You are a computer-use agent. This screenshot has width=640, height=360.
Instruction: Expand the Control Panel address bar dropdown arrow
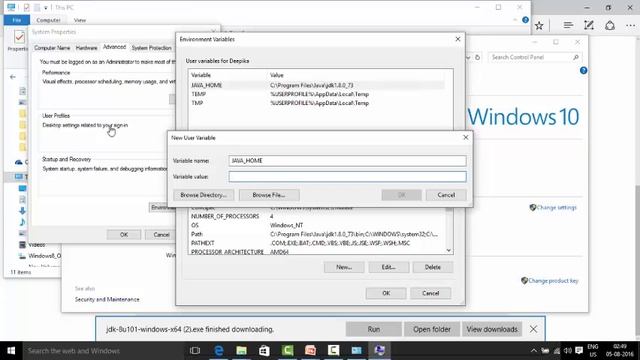click(x=468, y=58)
